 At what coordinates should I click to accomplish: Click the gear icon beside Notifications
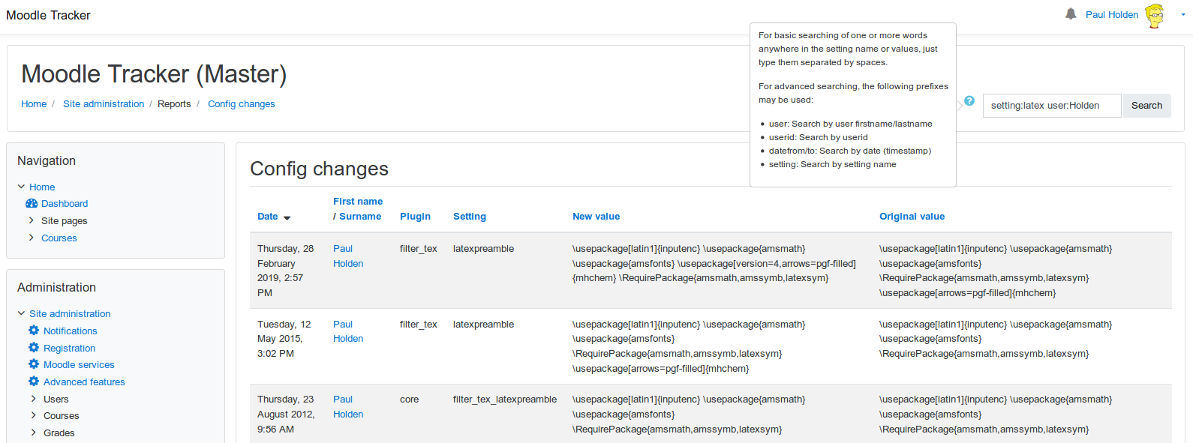click(33, 330)
